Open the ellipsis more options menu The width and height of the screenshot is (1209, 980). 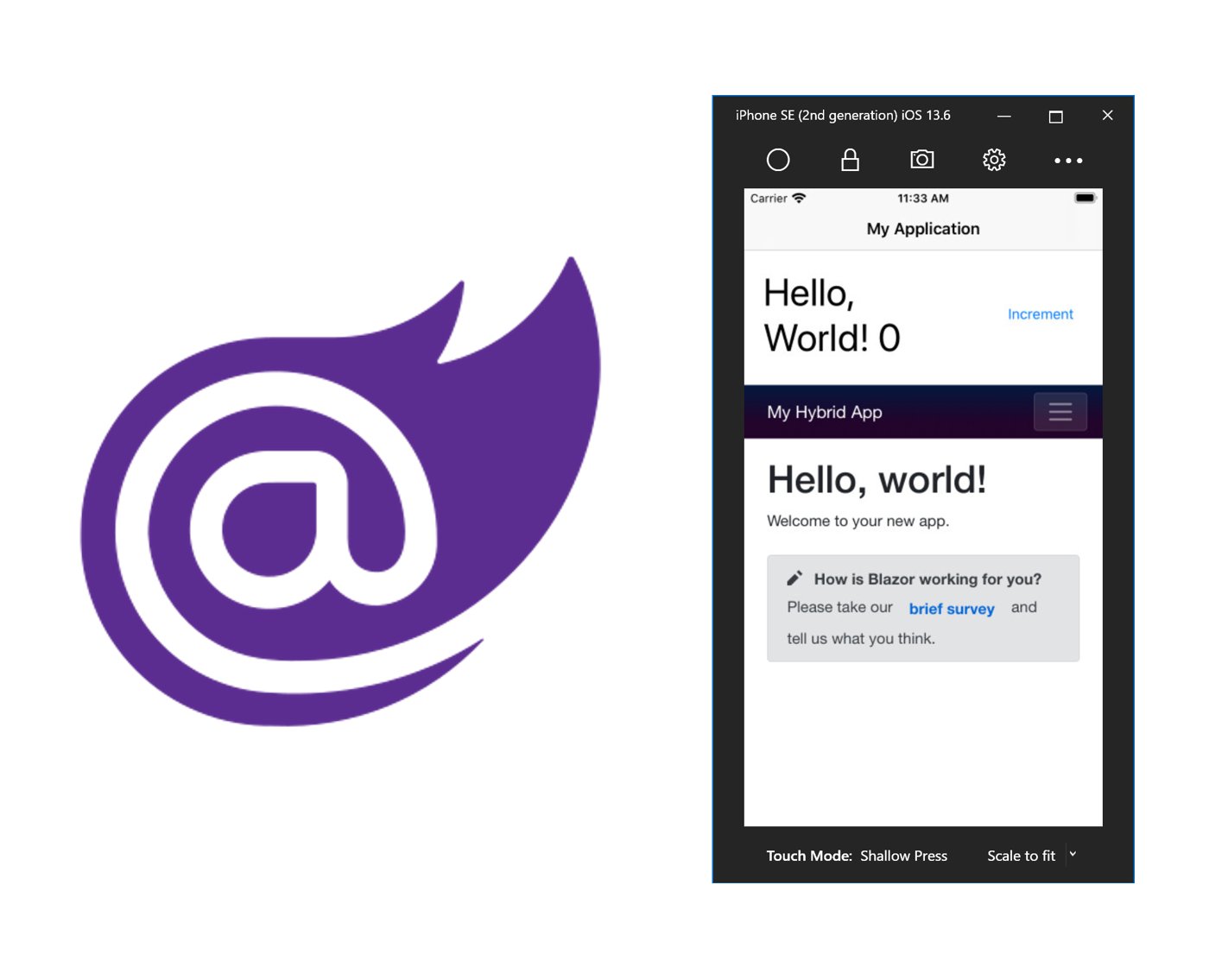click(x=1068, y=160)
